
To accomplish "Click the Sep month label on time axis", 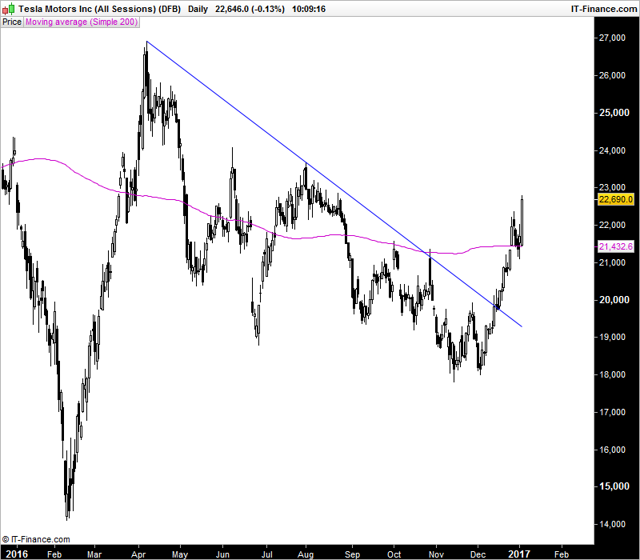I will [x=352, y=554].
